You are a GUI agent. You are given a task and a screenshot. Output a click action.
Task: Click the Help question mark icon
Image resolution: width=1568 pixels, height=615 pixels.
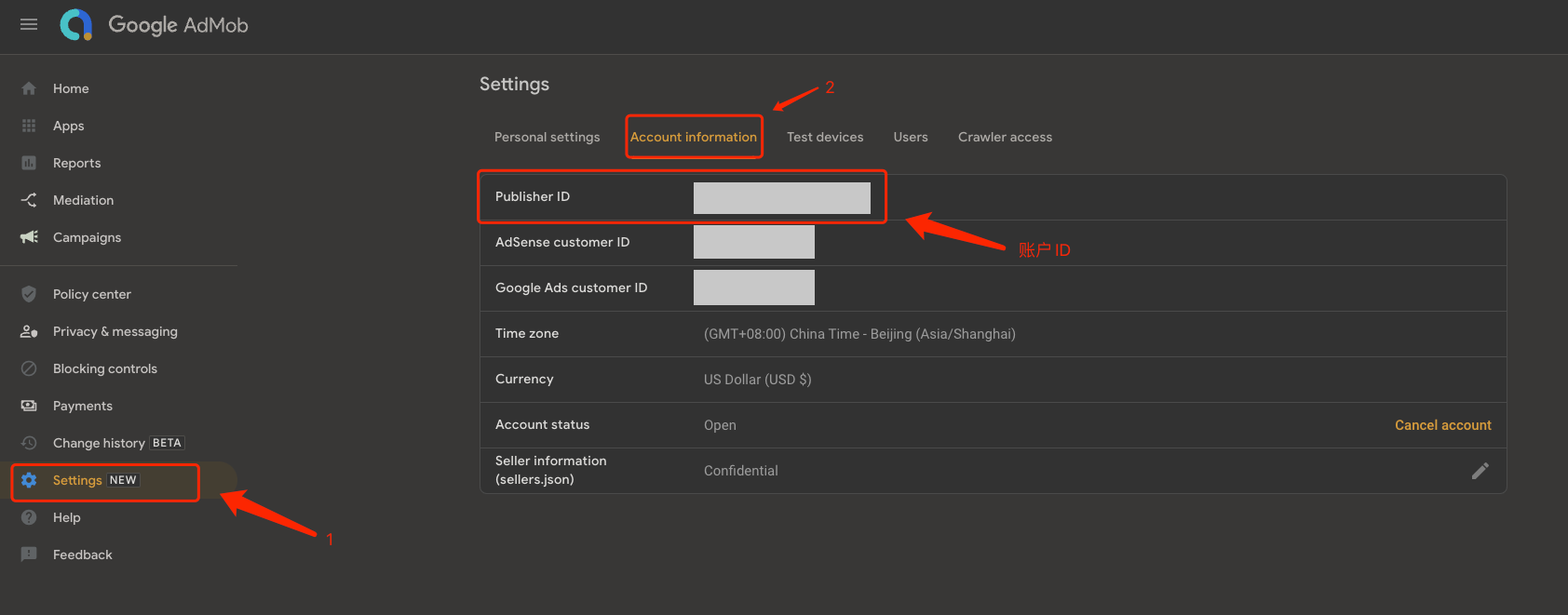click(x=29, y=517)
